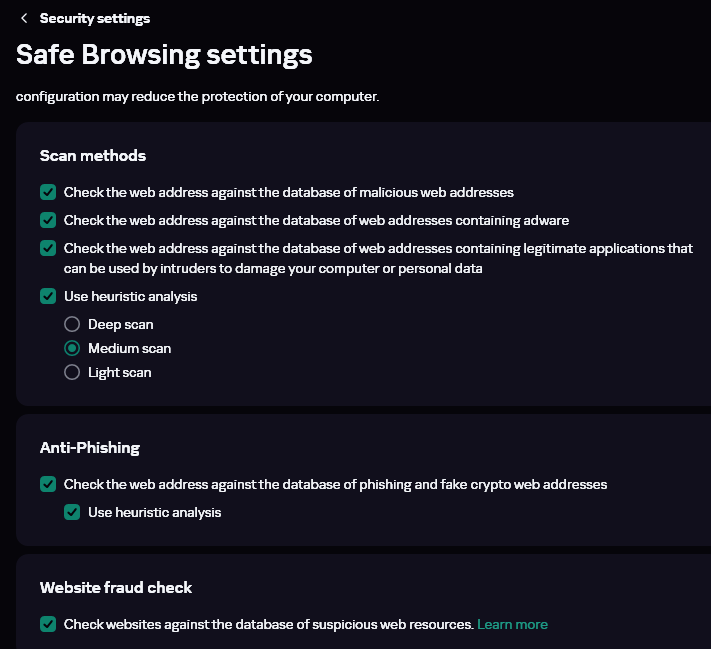Click the Safe Browsing settings page title
711x649 pixels.
coord(164,54)
